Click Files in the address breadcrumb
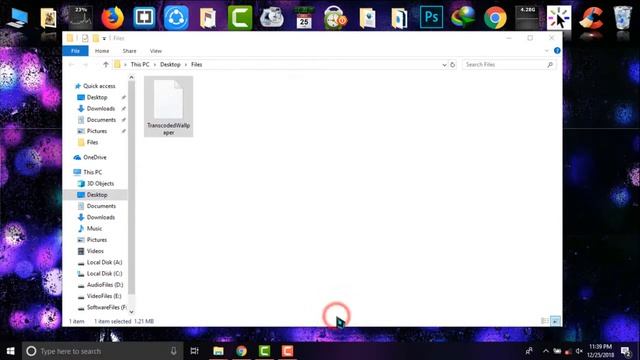Screen dimensions: 640x360 pyautogui.click(x=197, y=64)
